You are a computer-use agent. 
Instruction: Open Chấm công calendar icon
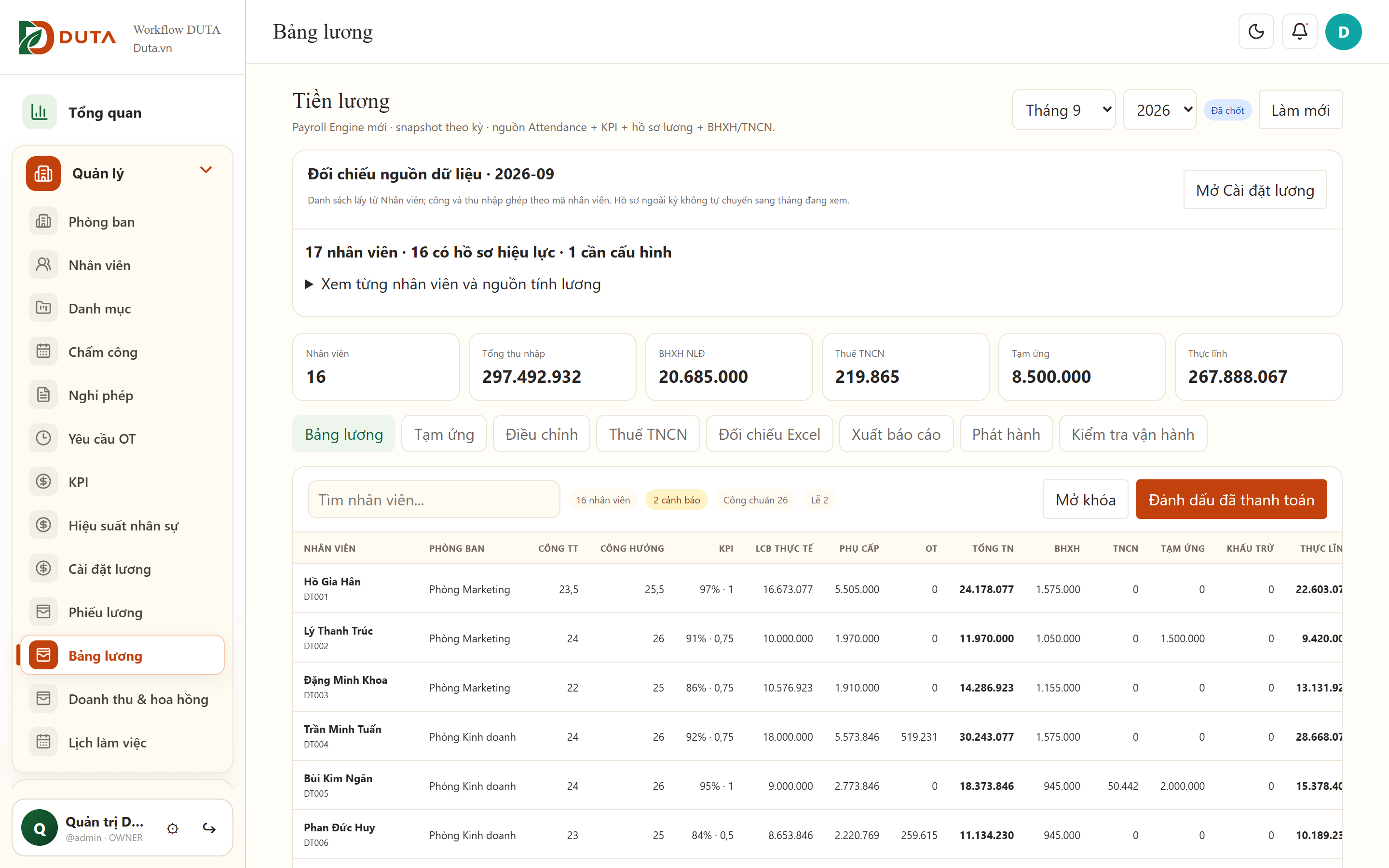[43, 352]
